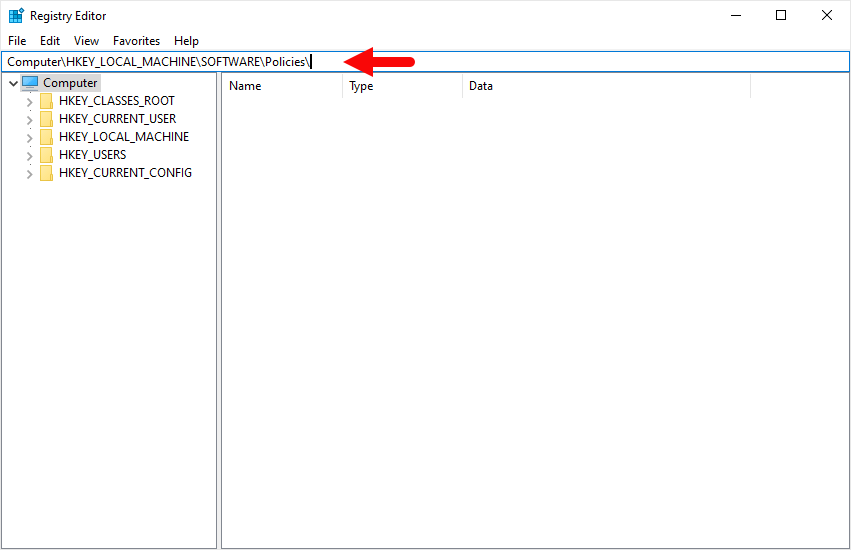This screenshot has width=851, height=550.
Task: Open the View menu
Action: 86,41
